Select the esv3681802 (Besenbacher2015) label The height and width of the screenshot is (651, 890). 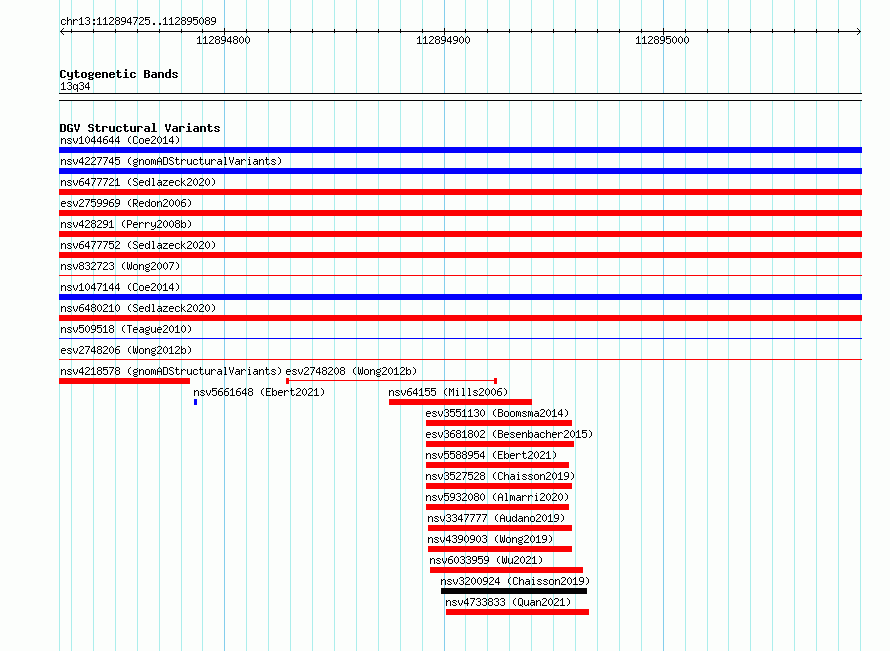pyautogui.click(x=509, y=434)
